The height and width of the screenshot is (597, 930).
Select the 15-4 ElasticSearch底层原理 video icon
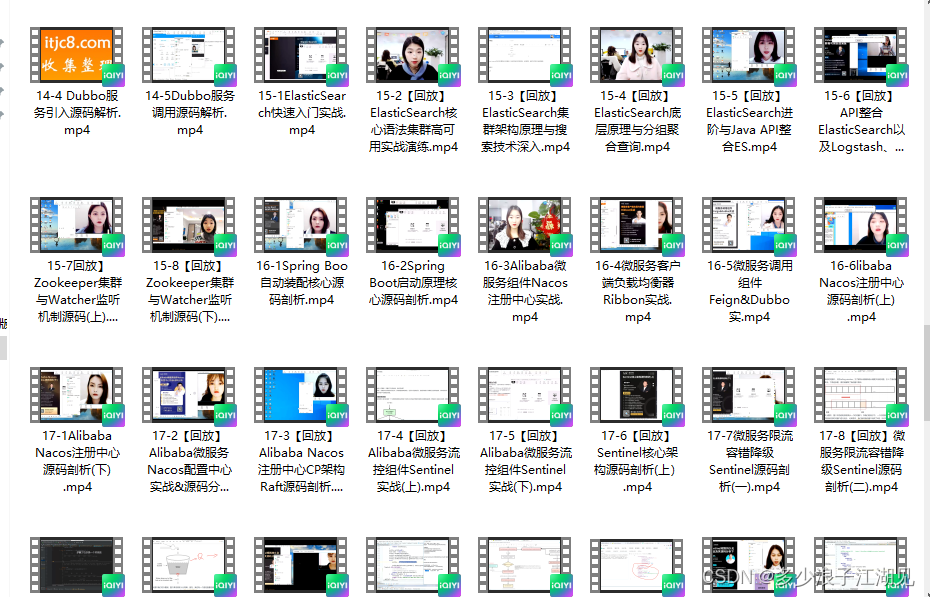click(x=638, y=55)
